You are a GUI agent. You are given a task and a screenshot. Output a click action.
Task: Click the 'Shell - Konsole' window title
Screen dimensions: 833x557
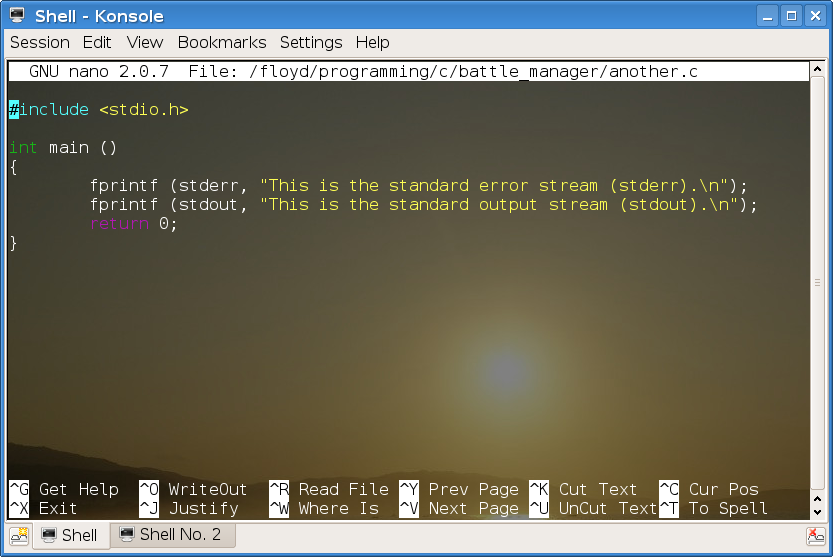(99, 16)
